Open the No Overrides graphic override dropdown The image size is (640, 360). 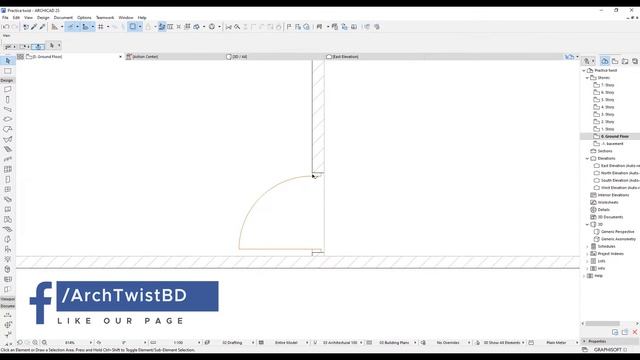point(469,343)
